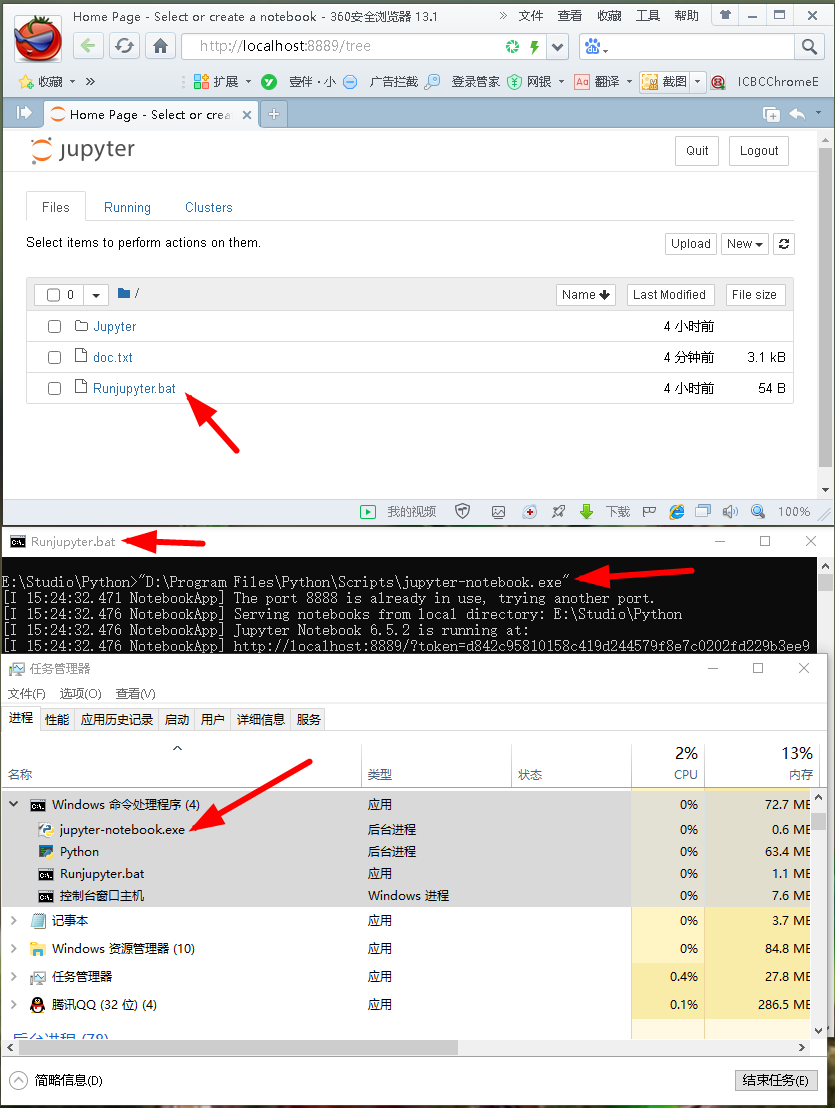Viewport: 835px width, 1108px height.
Task: Open the ICBCChromeE extension icon
Action: point(718,82)
